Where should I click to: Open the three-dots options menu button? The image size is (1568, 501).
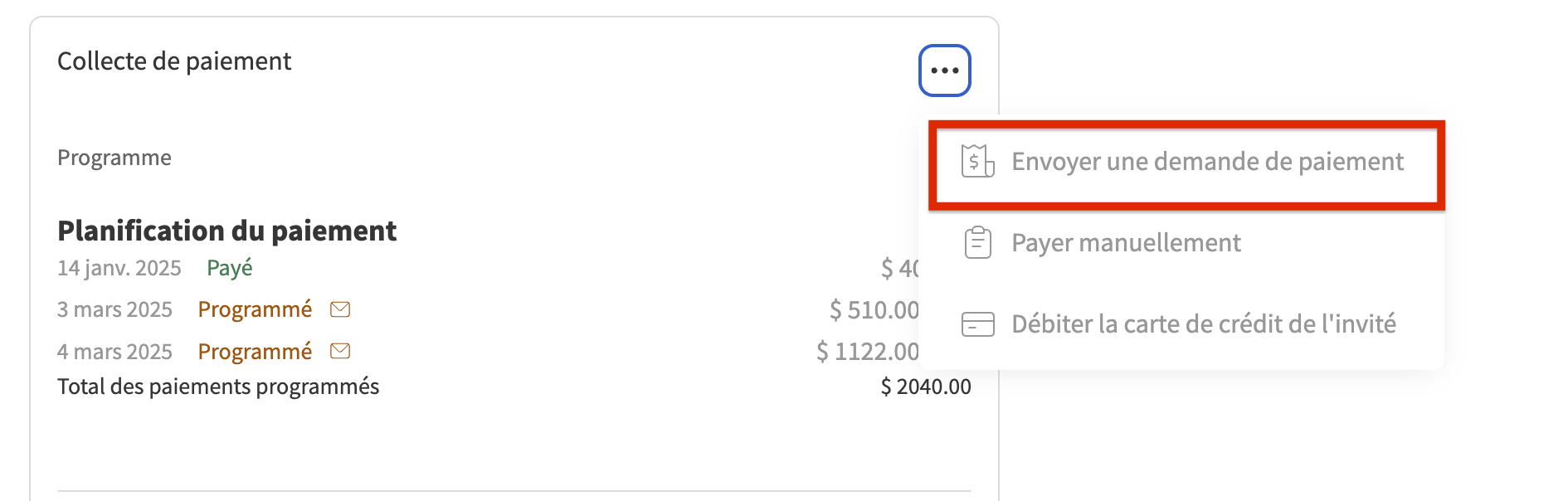tap(944, 71)
